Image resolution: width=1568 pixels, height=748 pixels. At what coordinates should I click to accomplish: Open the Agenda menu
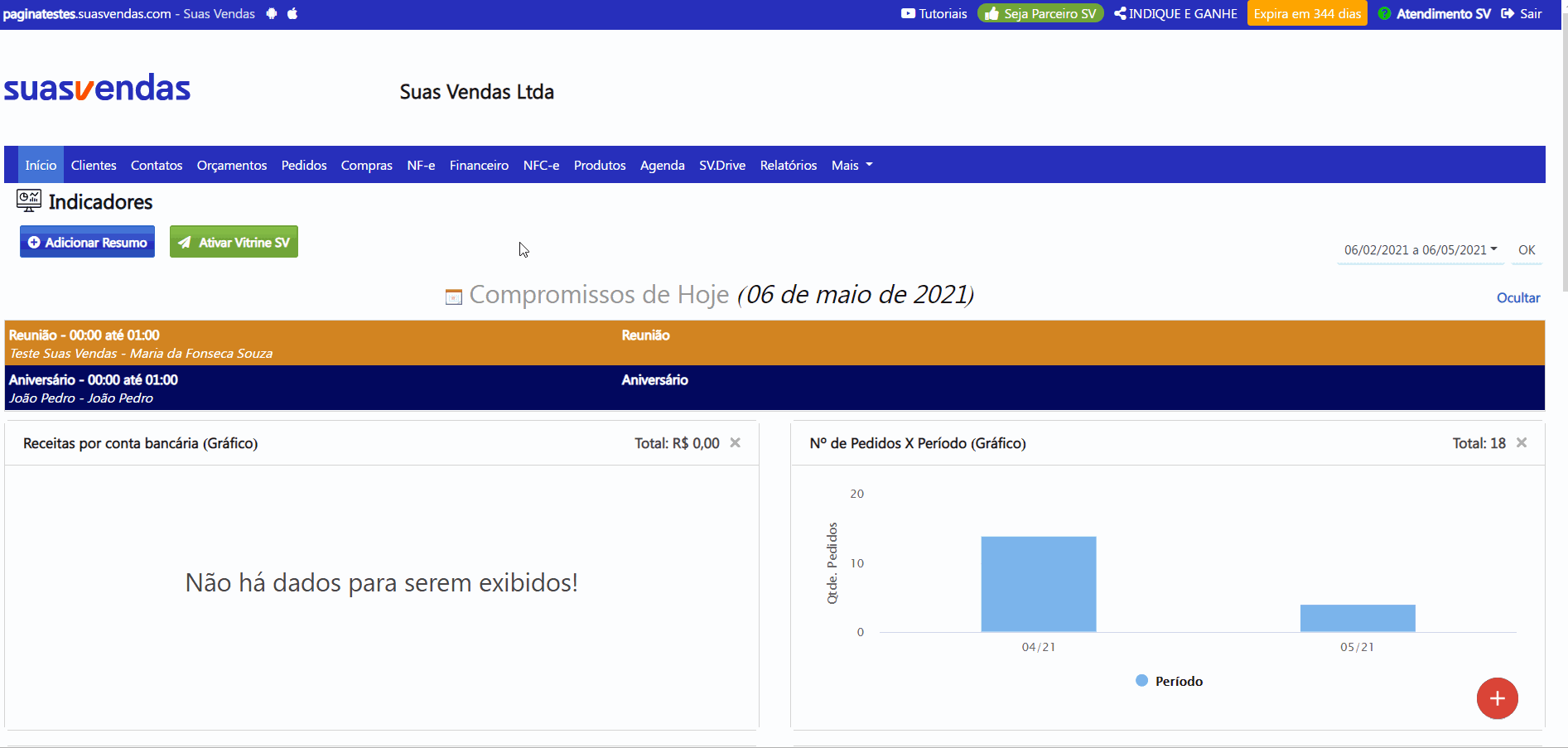(x=663, y=165)
